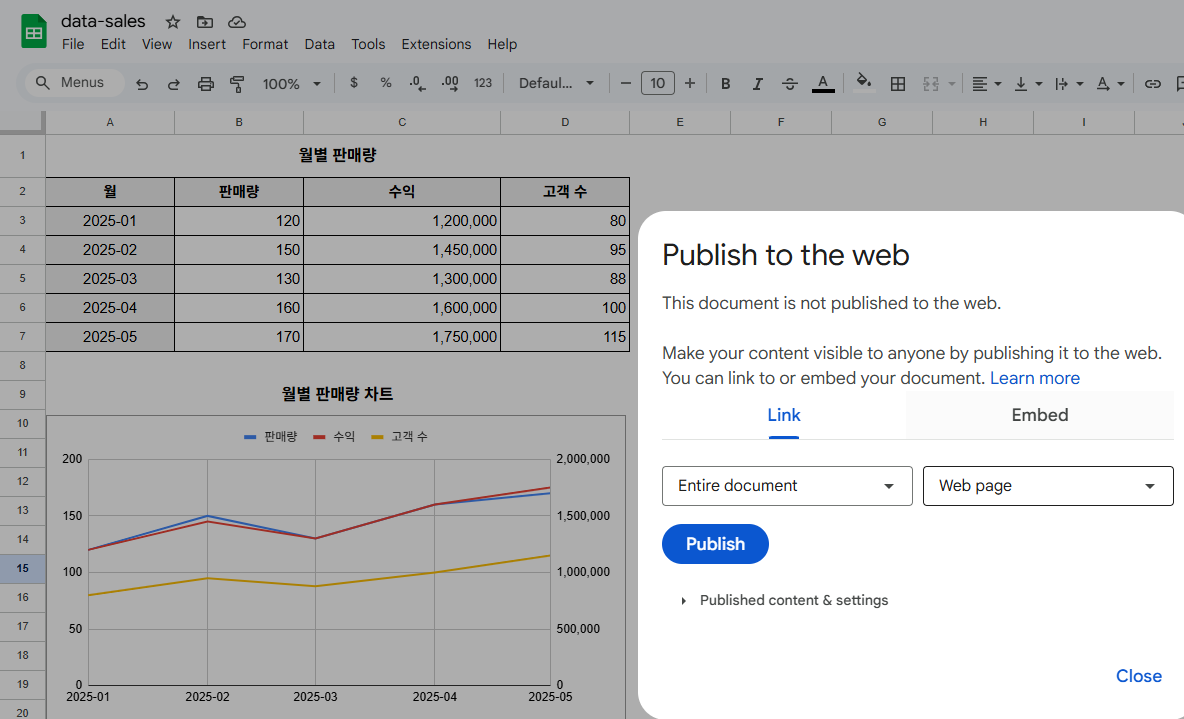Select cell with value 115

[x=565, y=337]
